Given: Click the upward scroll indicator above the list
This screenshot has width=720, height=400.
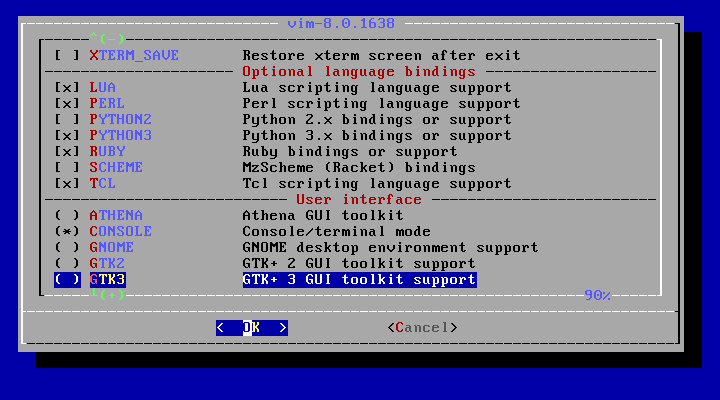Looking at the screenshot, I should click(107, 38).
